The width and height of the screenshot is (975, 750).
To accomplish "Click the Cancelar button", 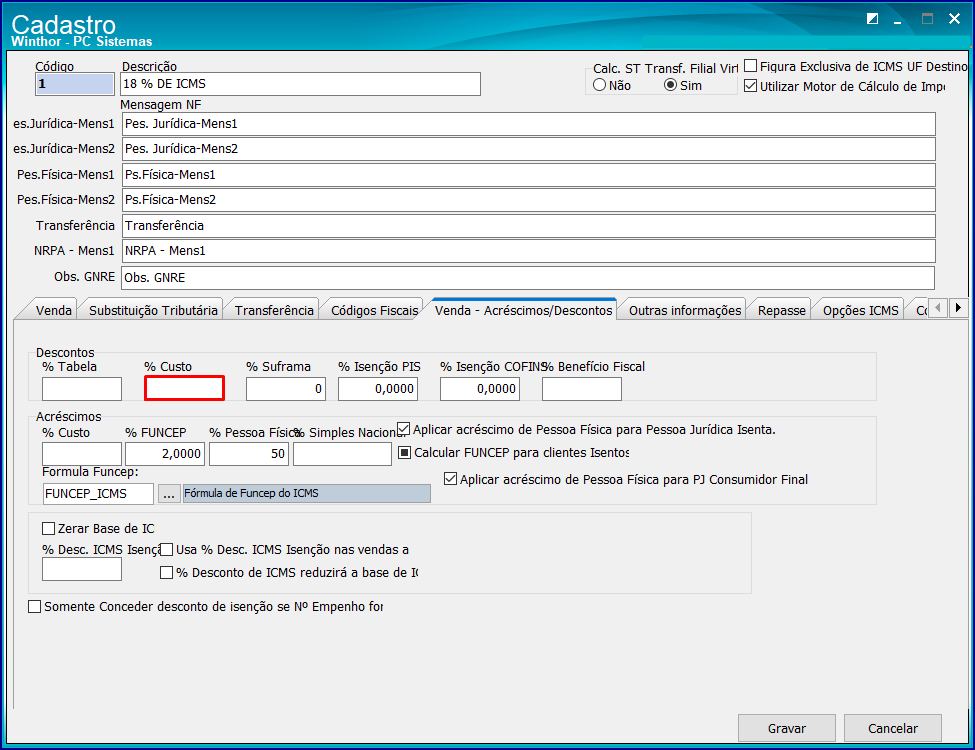I will coord(892,728).
